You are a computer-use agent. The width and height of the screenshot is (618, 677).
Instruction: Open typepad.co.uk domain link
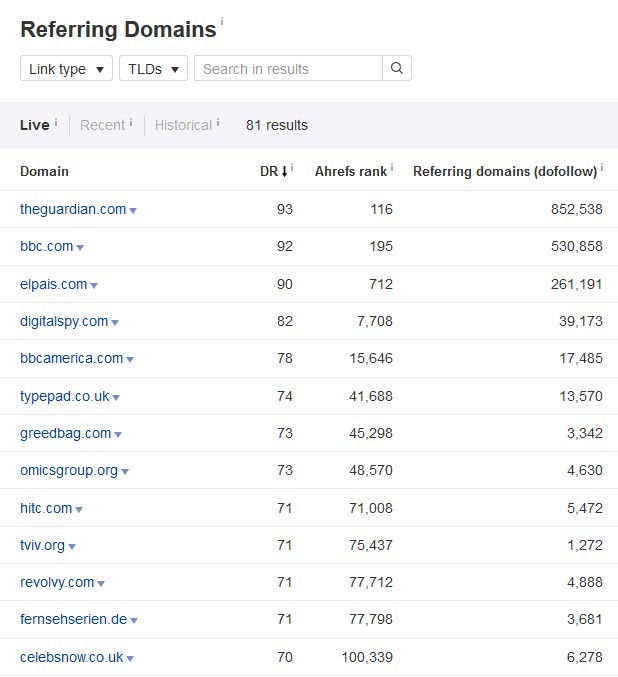coord(65,396)
